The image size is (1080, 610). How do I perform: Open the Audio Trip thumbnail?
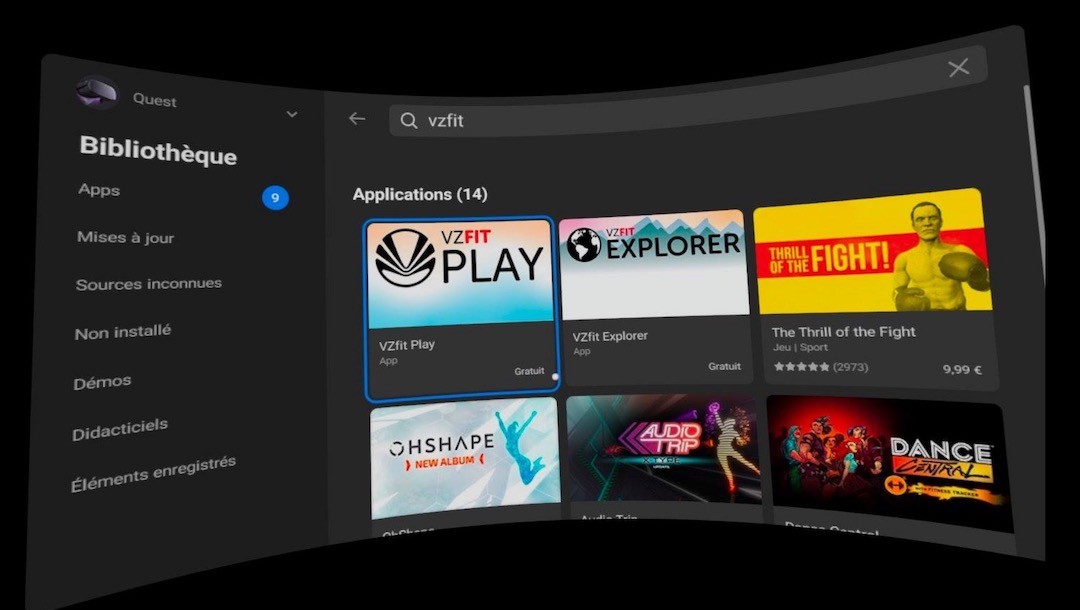(663, 449)
